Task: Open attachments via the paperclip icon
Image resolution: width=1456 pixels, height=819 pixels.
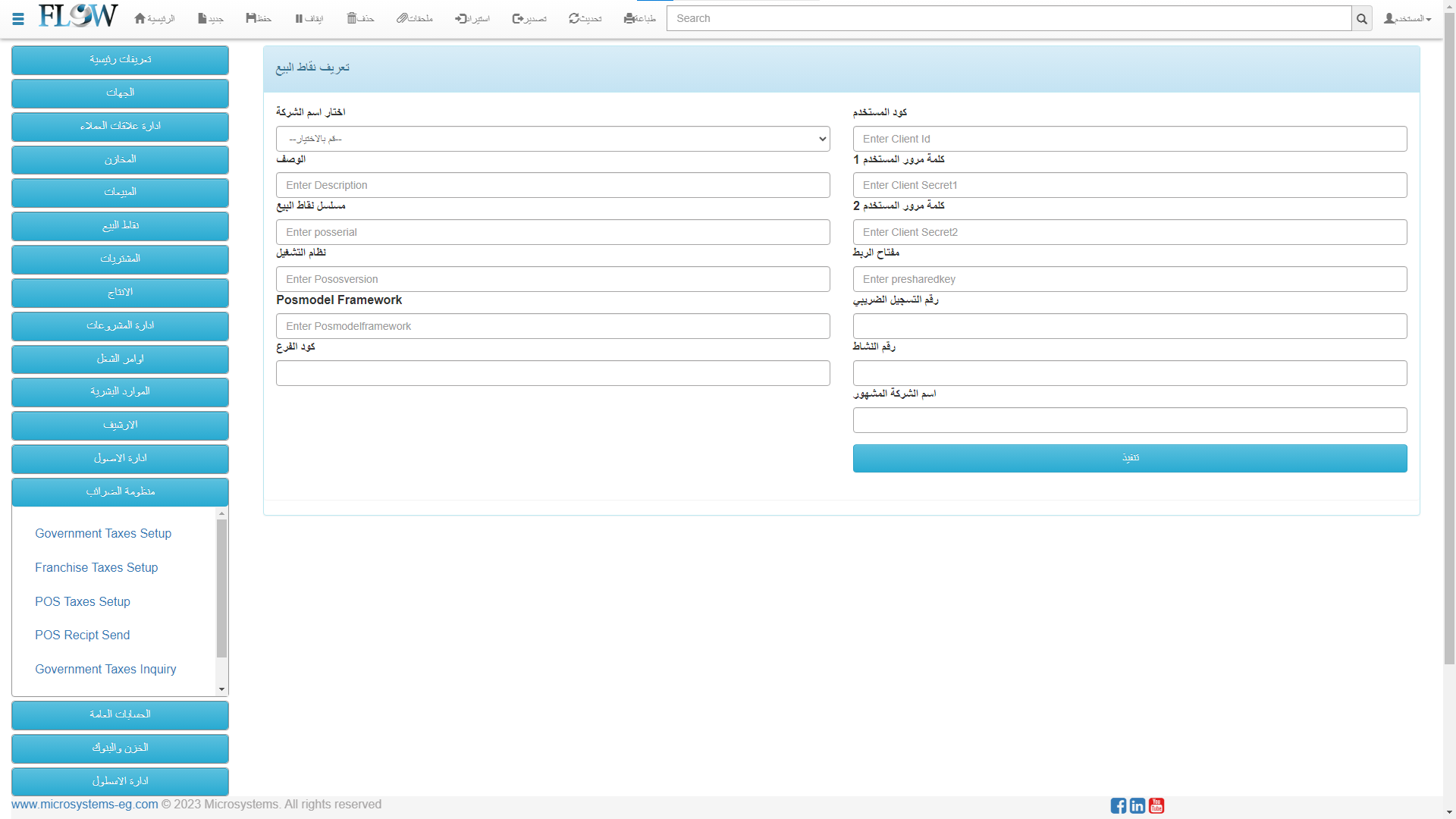Action: click(x=402, y=18)
